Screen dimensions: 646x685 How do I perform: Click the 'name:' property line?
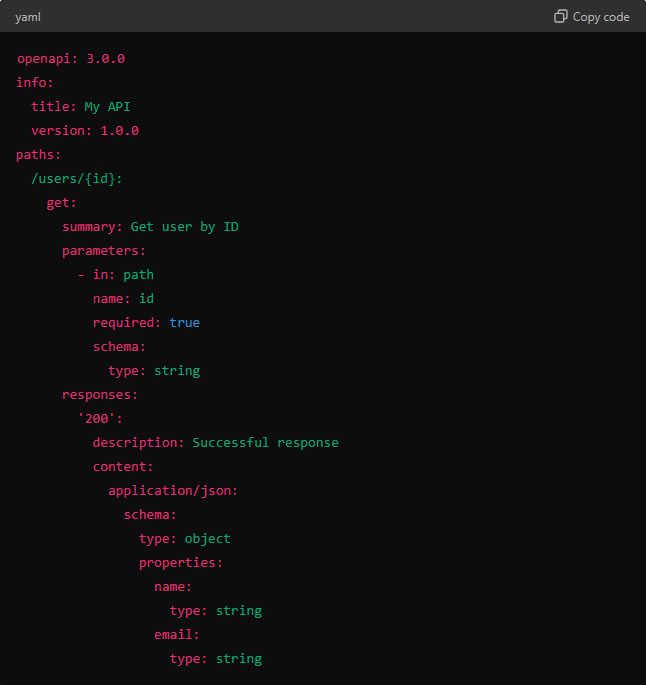coord(173,587)
